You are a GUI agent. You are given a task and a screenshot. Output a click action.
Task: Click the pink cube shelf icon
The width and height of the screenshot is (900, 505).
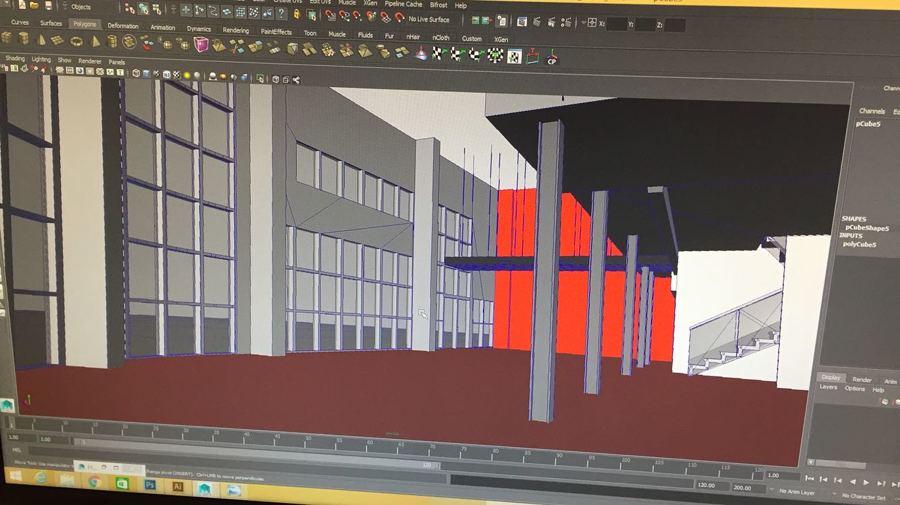[x=200, y=44]
